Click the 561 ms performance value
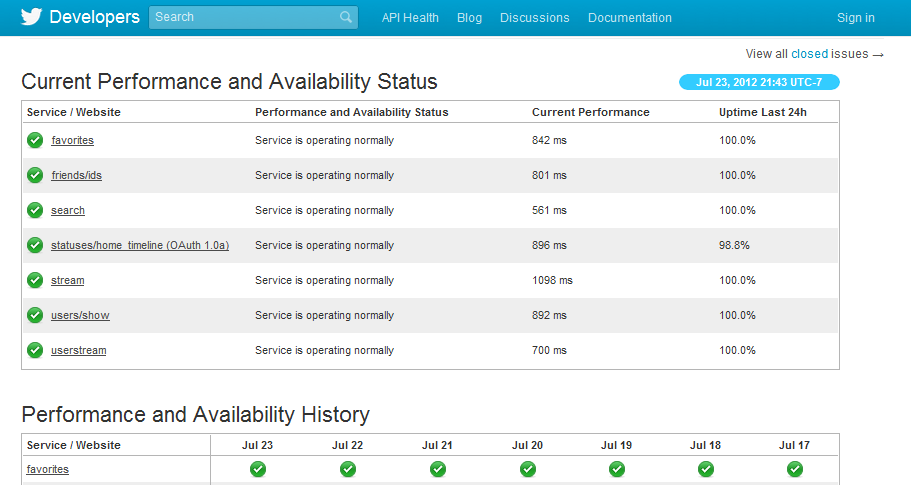The image size is (911, 485). (x=549, y=210)
